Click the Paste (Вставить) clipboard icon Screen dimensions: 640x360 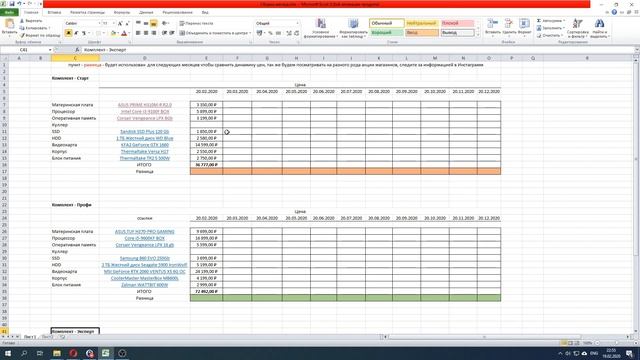[x=9, y=25]
